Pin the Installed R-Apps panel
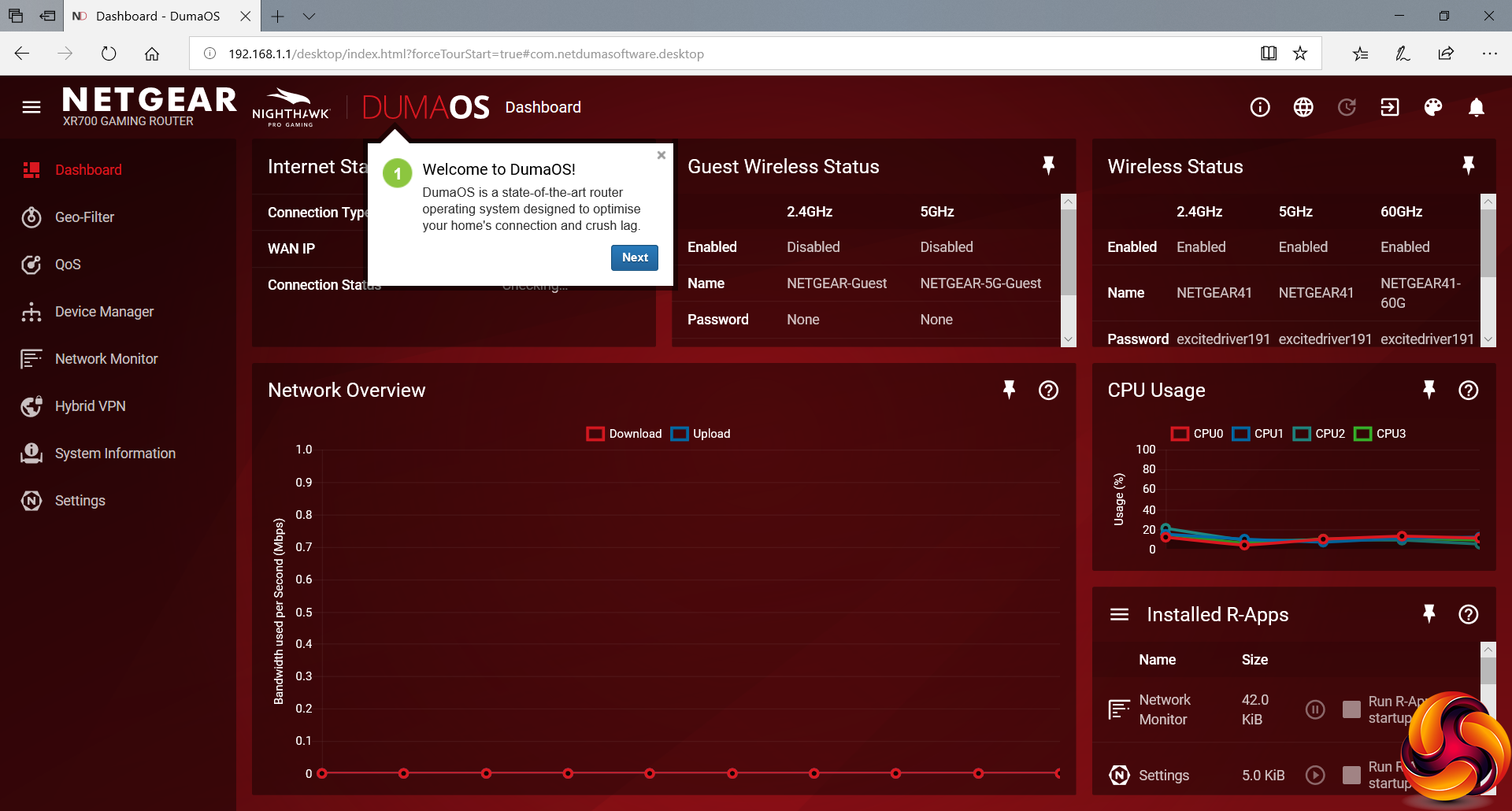The image size is (1512, 811). pyautogui.click(x=1429, y=614)
